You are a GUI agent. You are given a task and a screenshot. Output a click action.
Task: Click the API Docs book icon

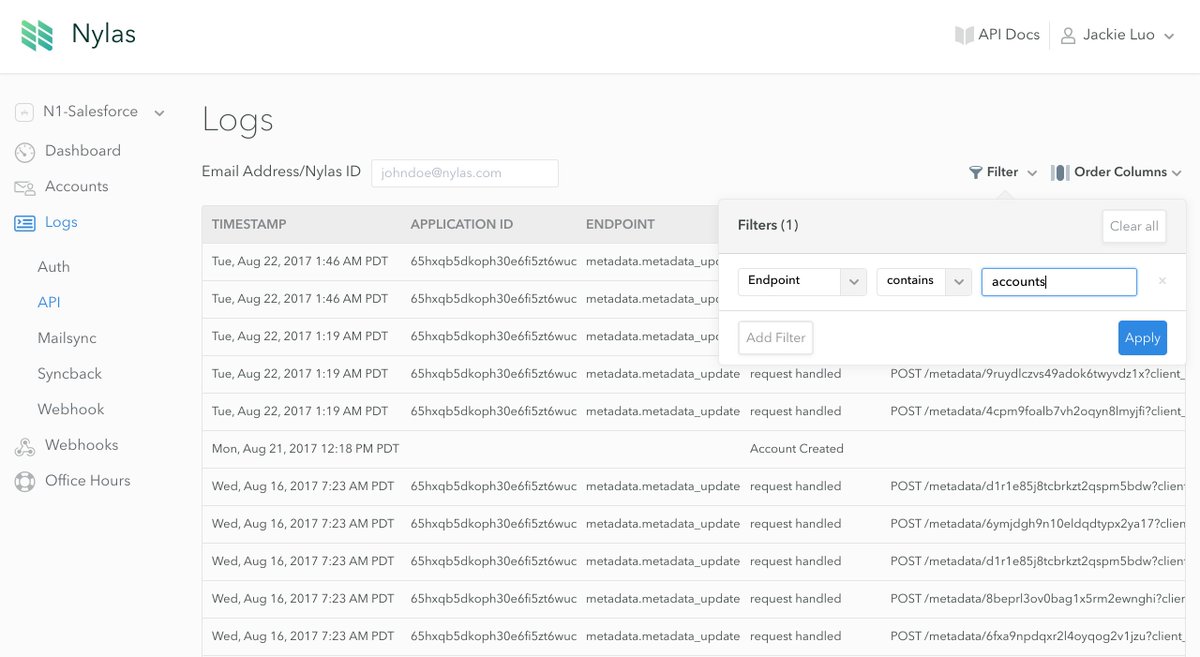coord(961,34)
